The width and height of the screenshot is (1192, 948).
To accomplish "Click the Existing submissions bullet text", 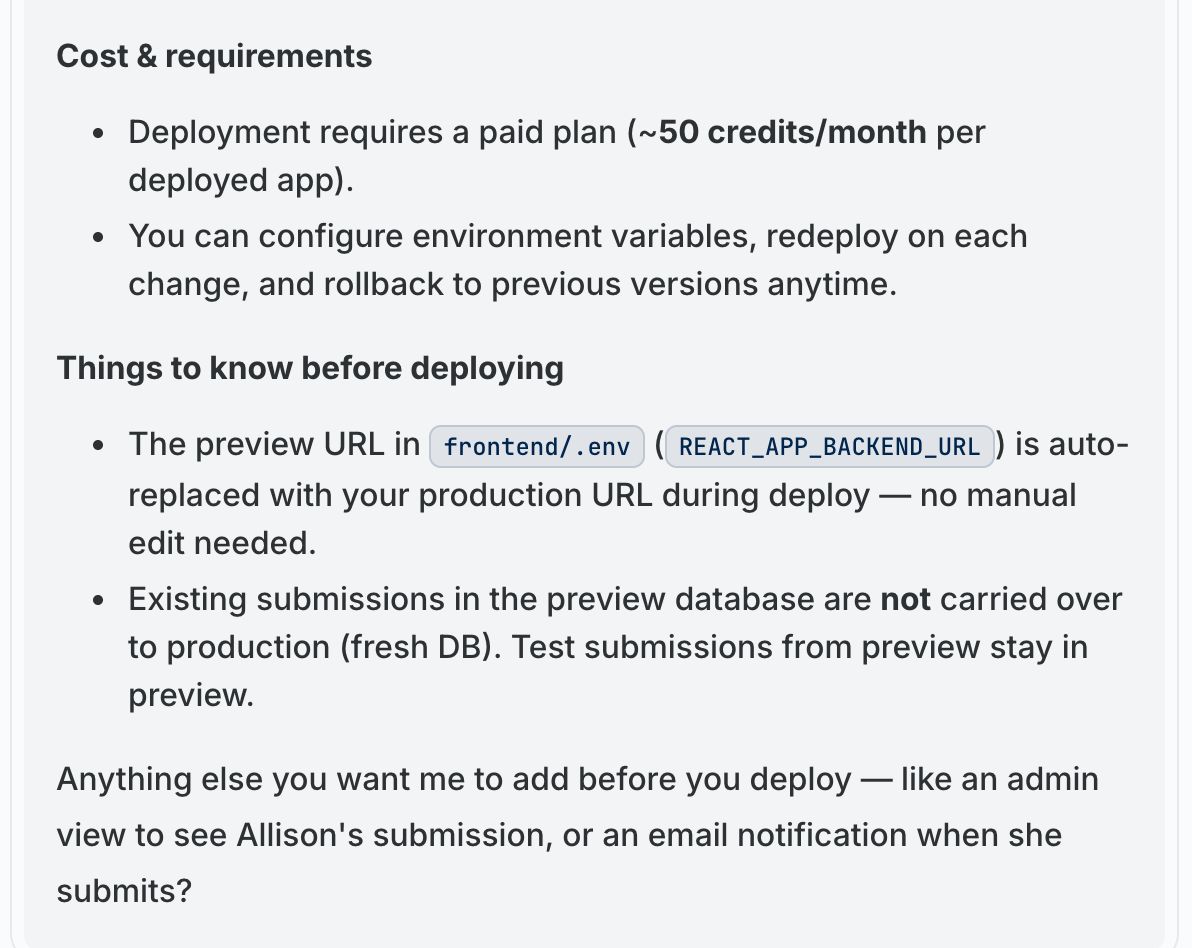I will coord(625,599).
